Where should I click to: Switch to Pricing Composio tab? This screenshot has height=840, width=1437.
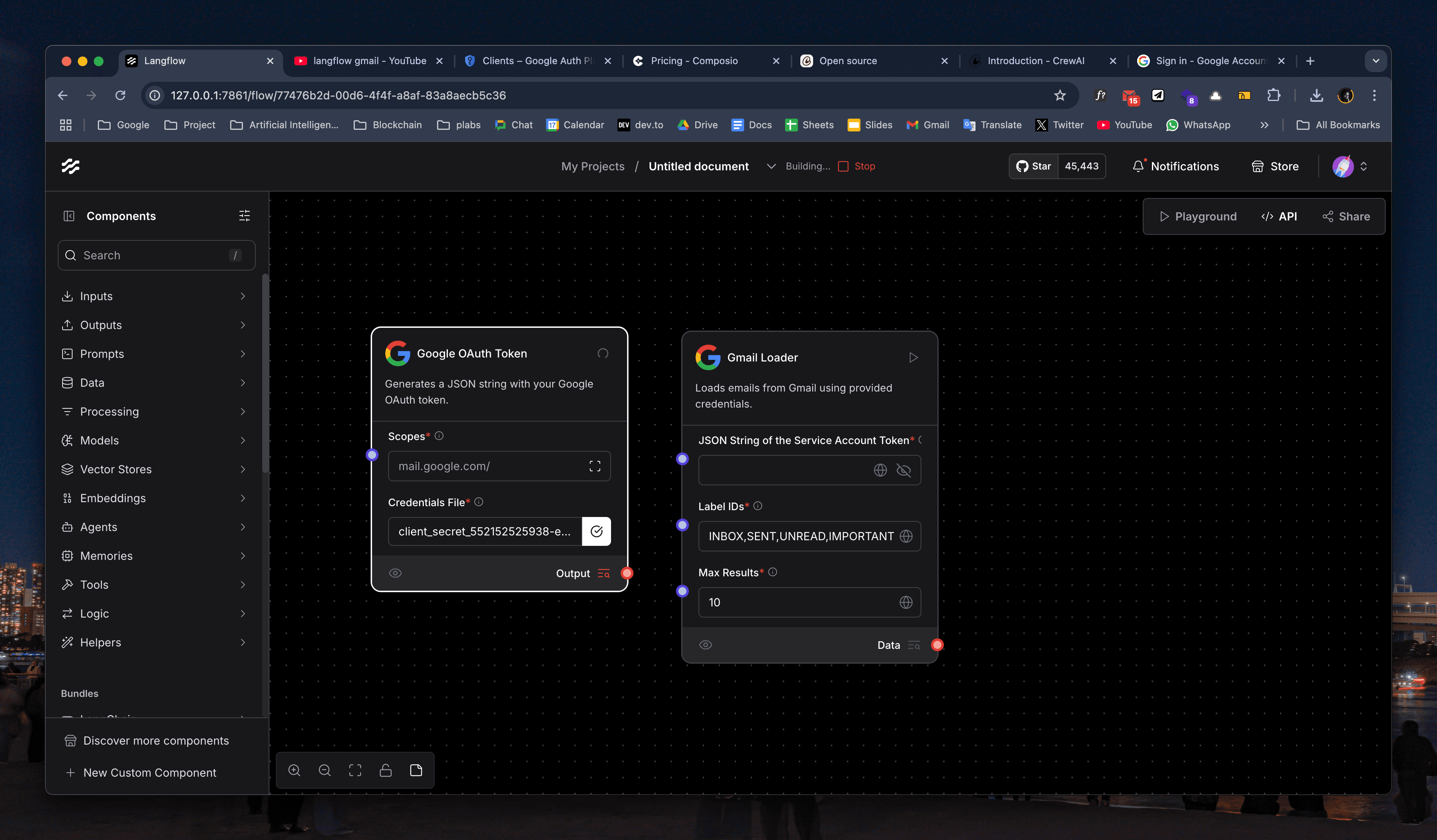706,61
